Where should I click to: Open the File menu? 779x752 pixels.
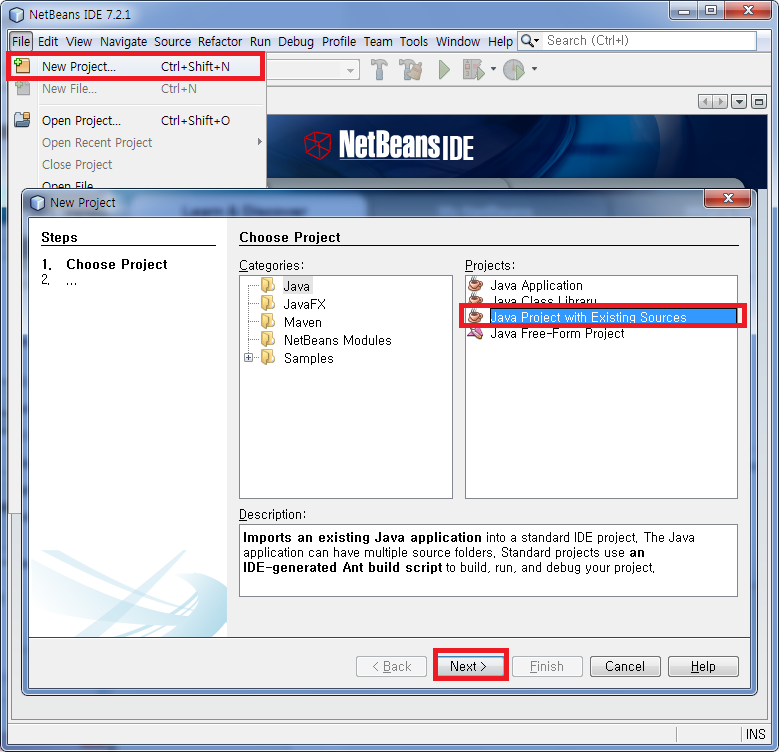pos(21,41)
